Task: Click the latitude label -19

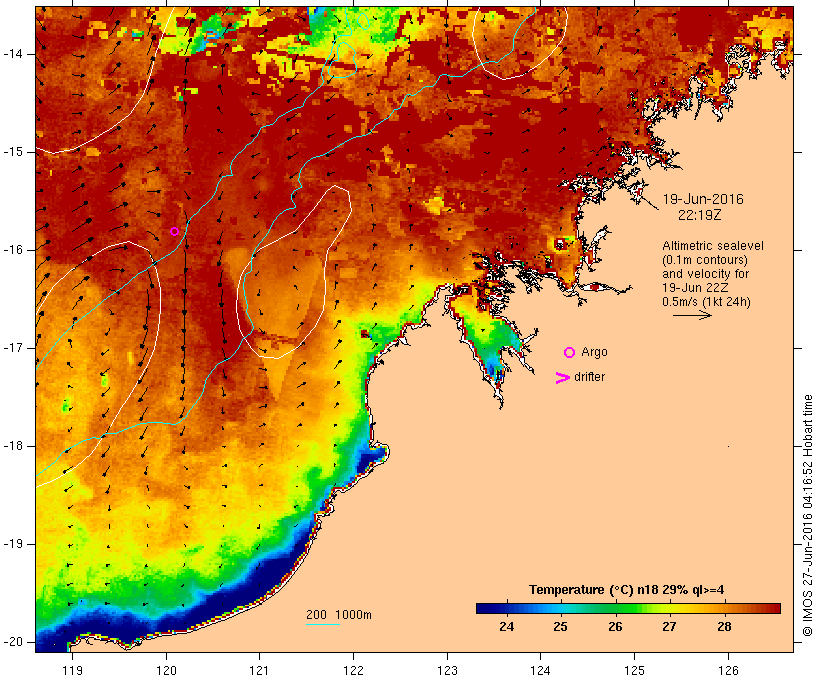Action: (12, 544)
